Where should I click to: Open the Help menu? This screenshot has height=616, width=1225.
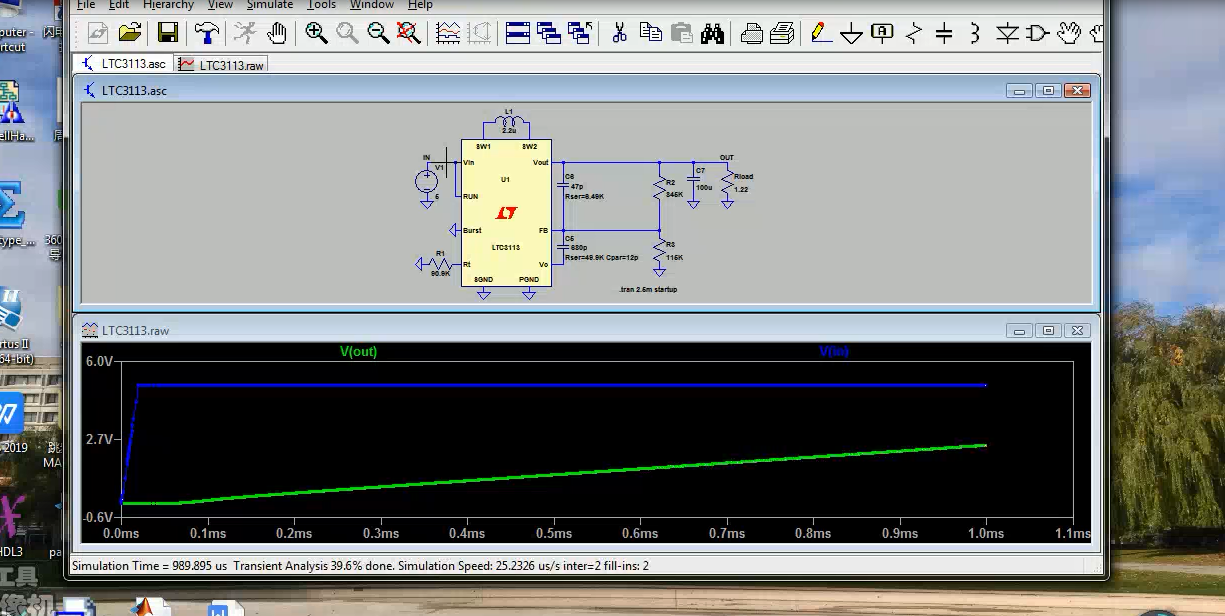(420, 5)
